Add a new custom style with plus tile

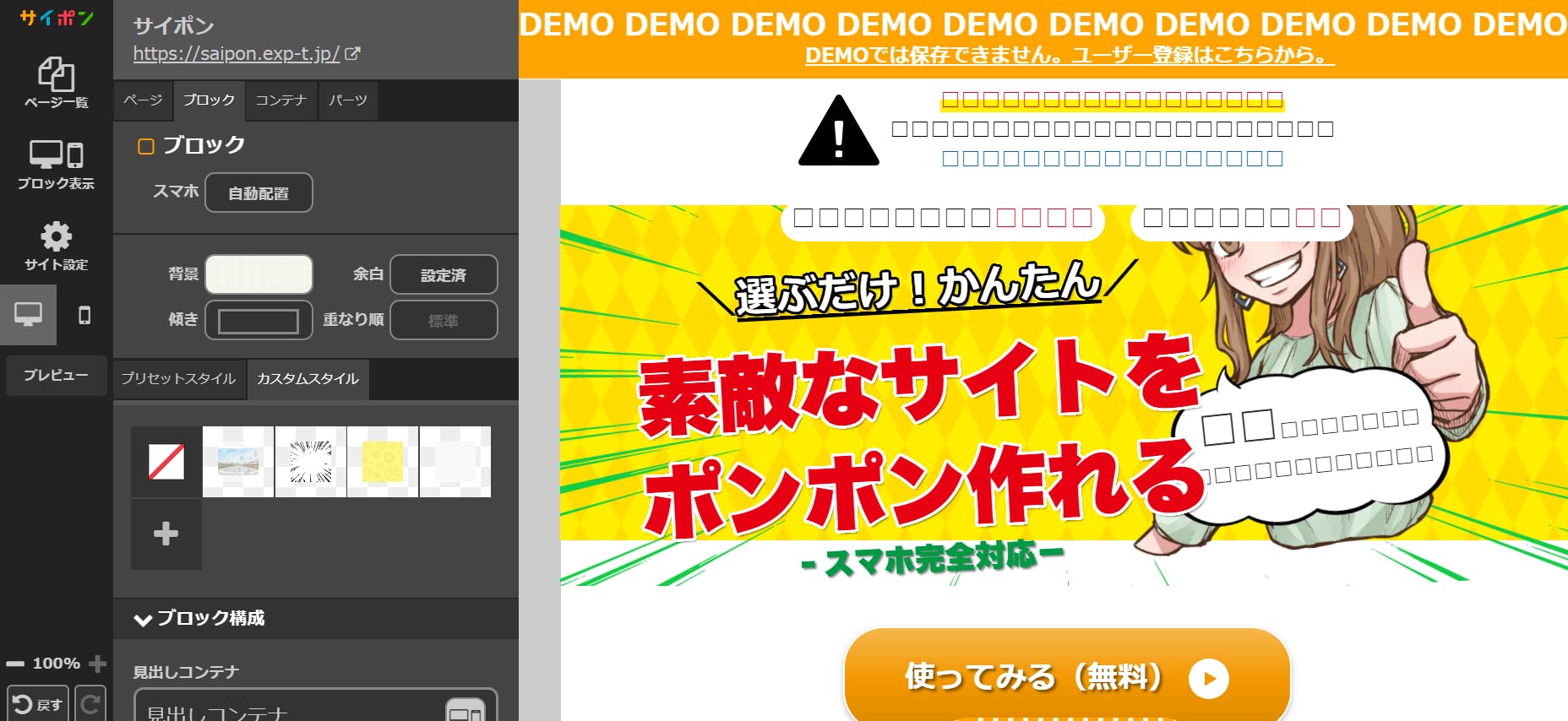[166, 534]
